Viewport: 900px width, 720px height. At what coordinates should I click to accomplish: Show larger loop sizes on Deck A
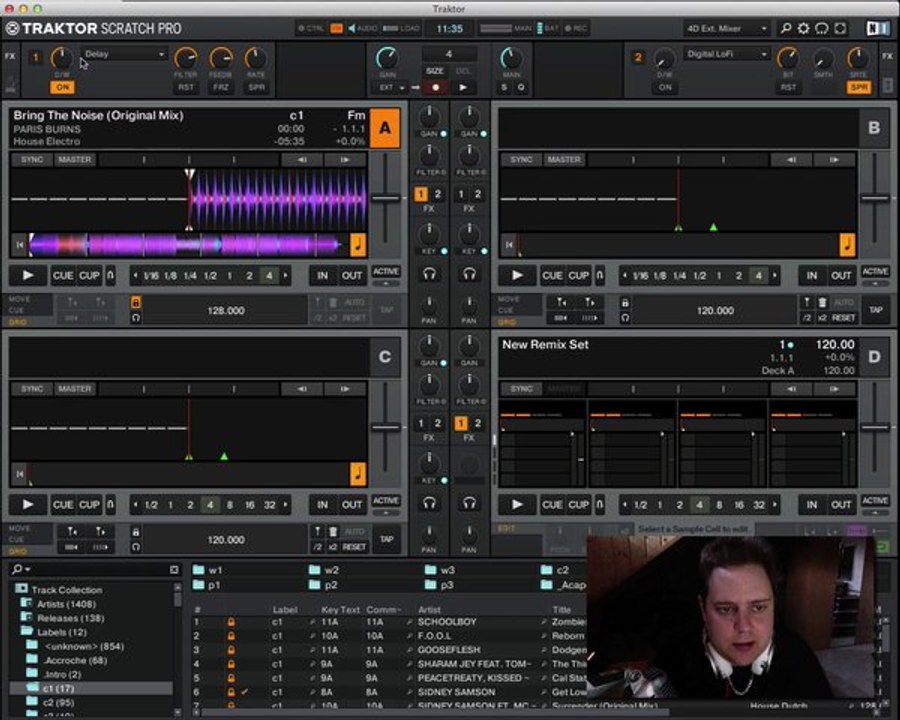tap(286, 276)
